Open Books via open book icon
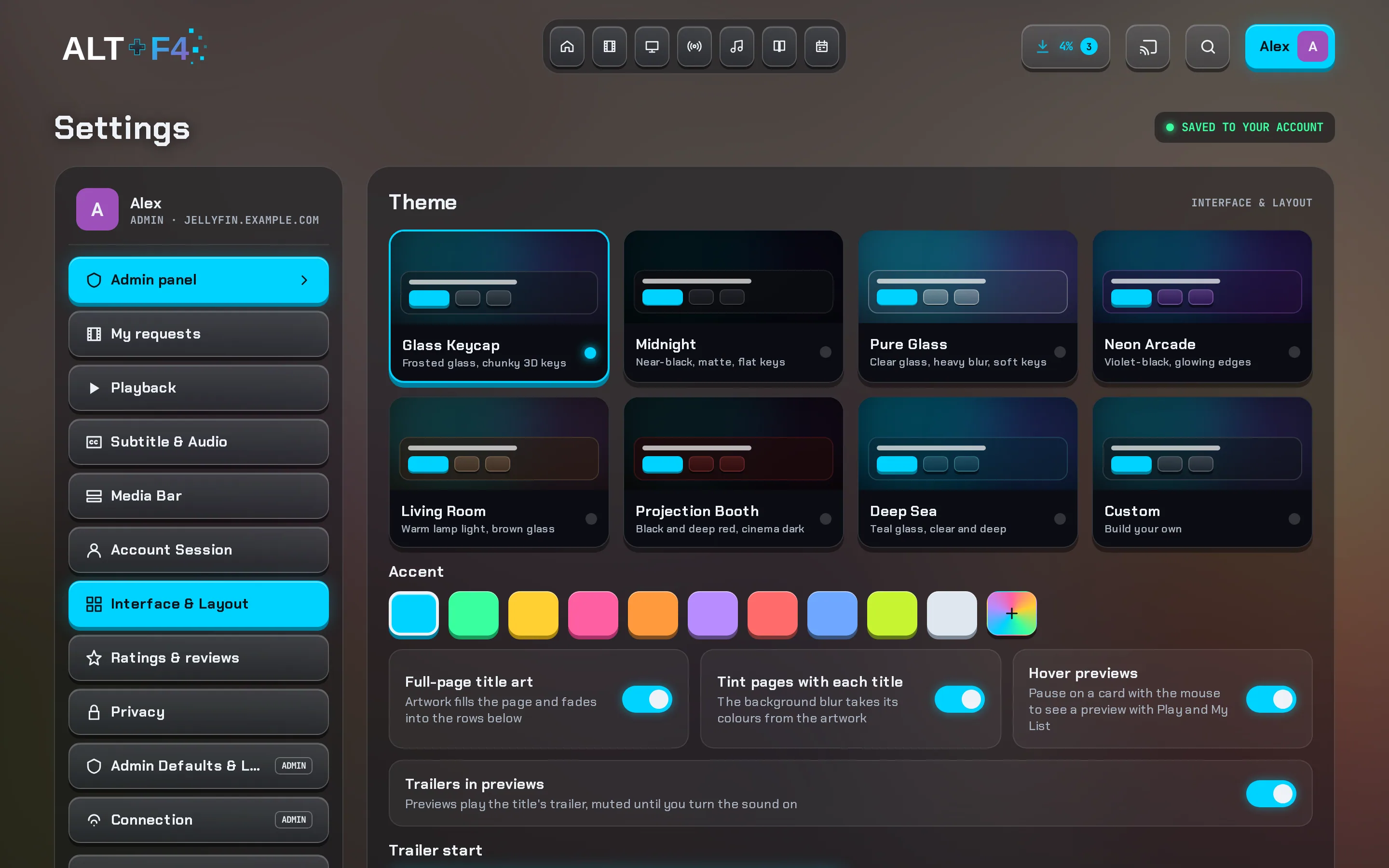The image size is (1389, 868). coord(779,46)
